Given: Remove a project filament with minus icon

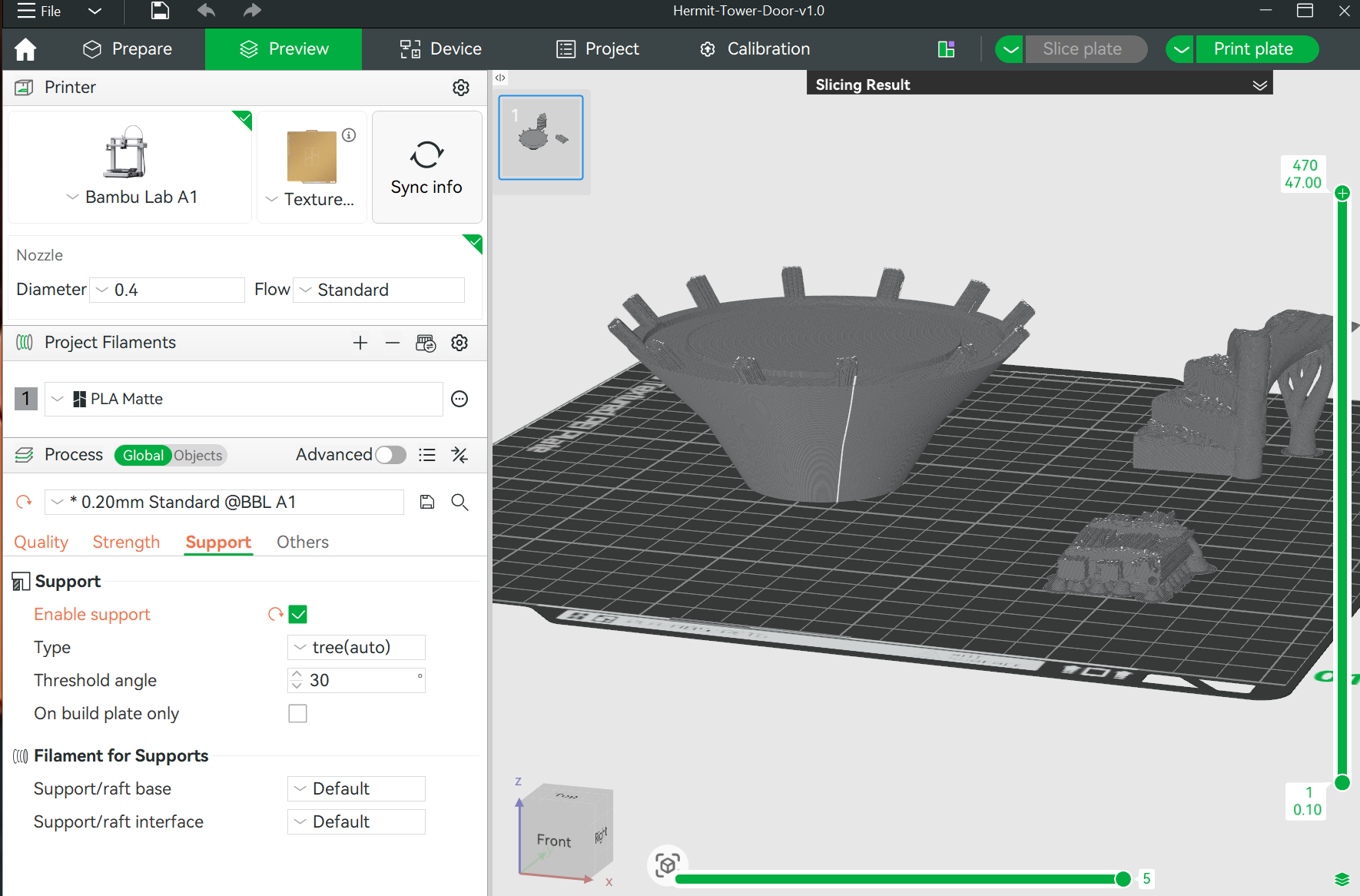Looking at the screenshot, I should [393, 343].
